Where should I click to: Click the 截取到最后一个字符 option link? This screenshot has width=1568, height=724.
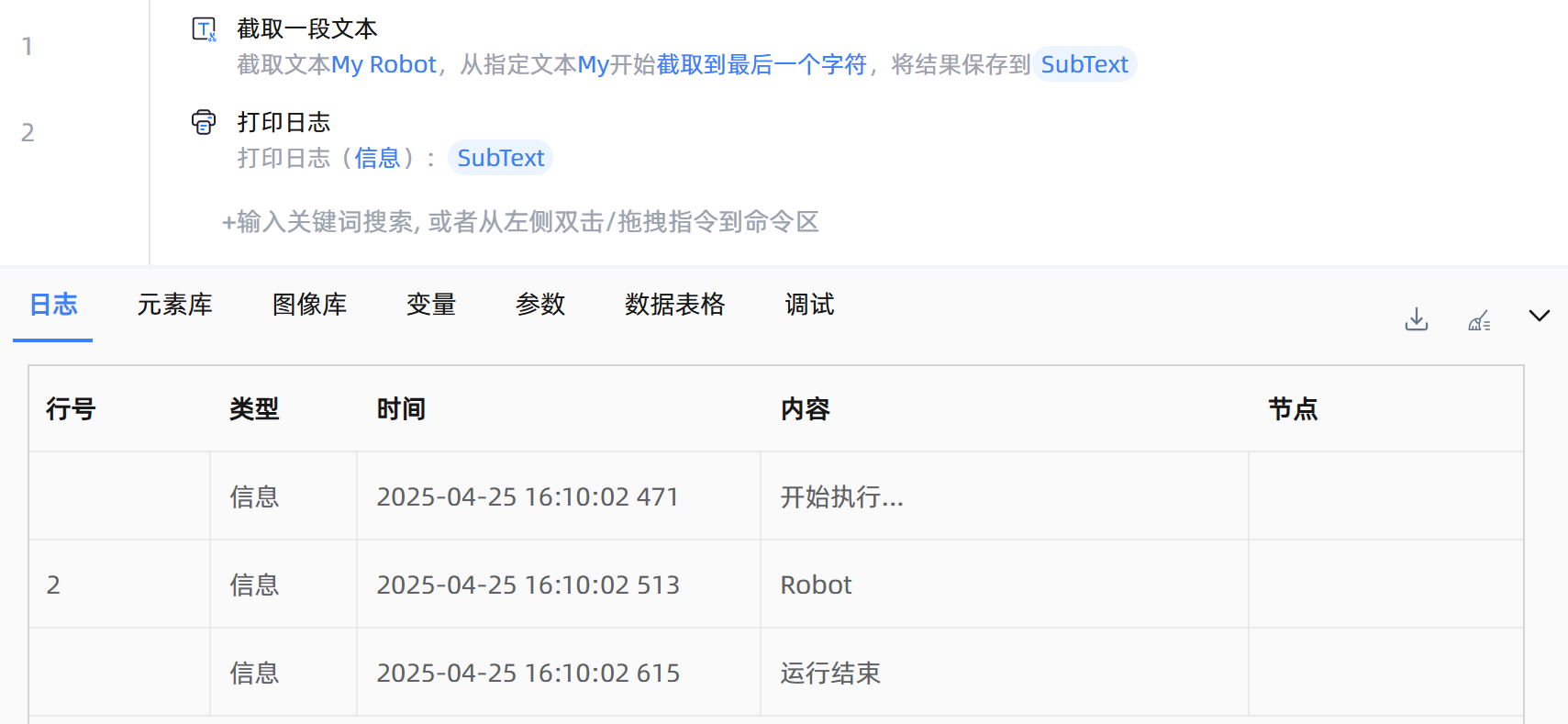click(x=761, y=65)
